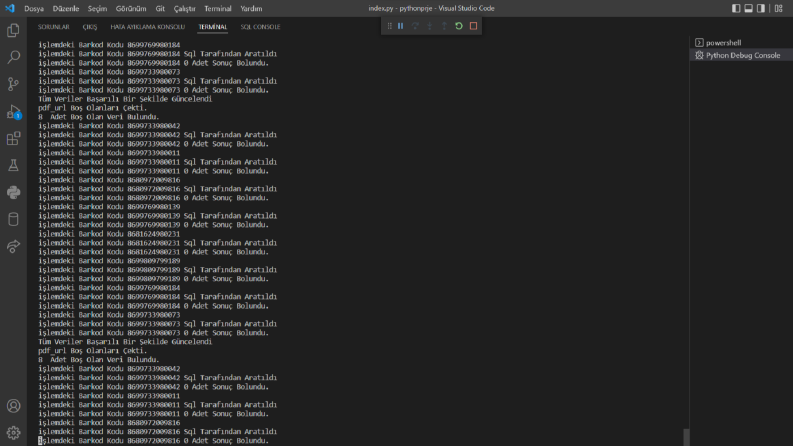Toggle bottom panel layout icon
This screenshot has height=446, width=793.
click(748, 8)
